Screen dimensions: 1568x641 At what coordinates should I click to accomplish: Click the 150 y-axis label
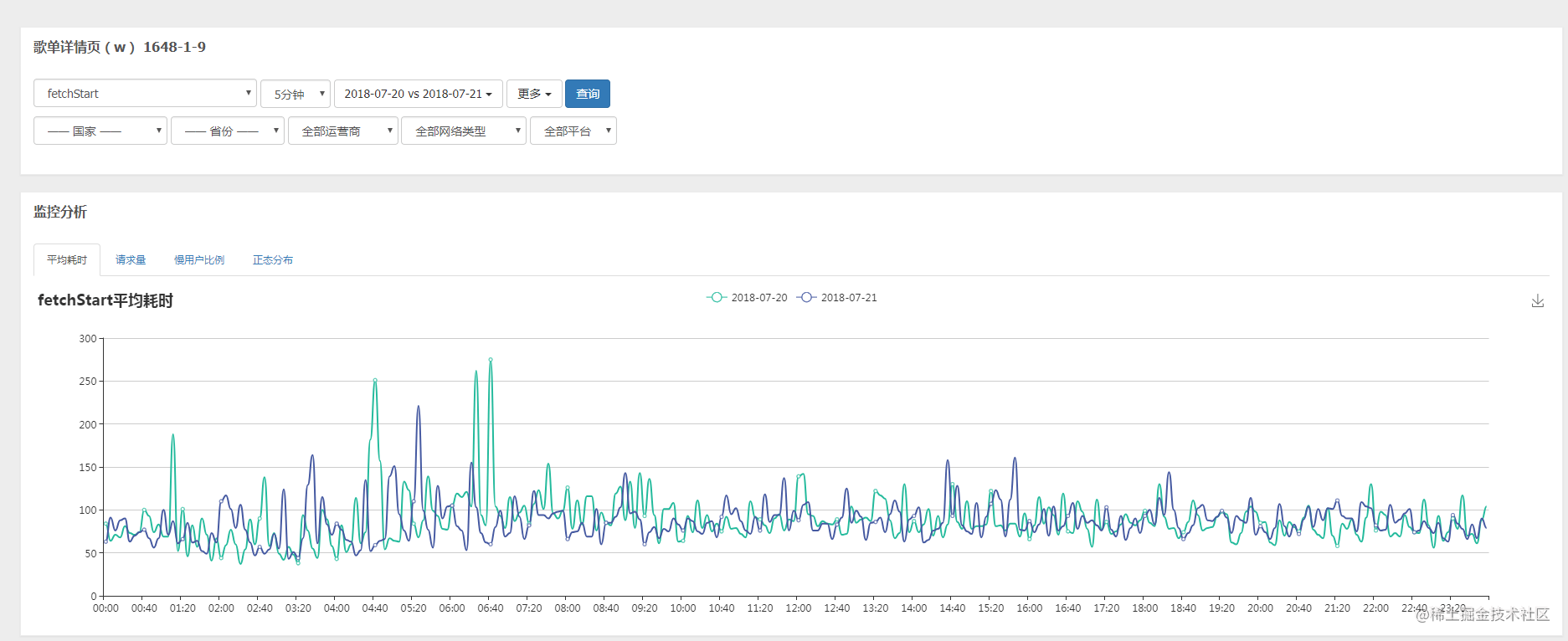tap(88, 467)
